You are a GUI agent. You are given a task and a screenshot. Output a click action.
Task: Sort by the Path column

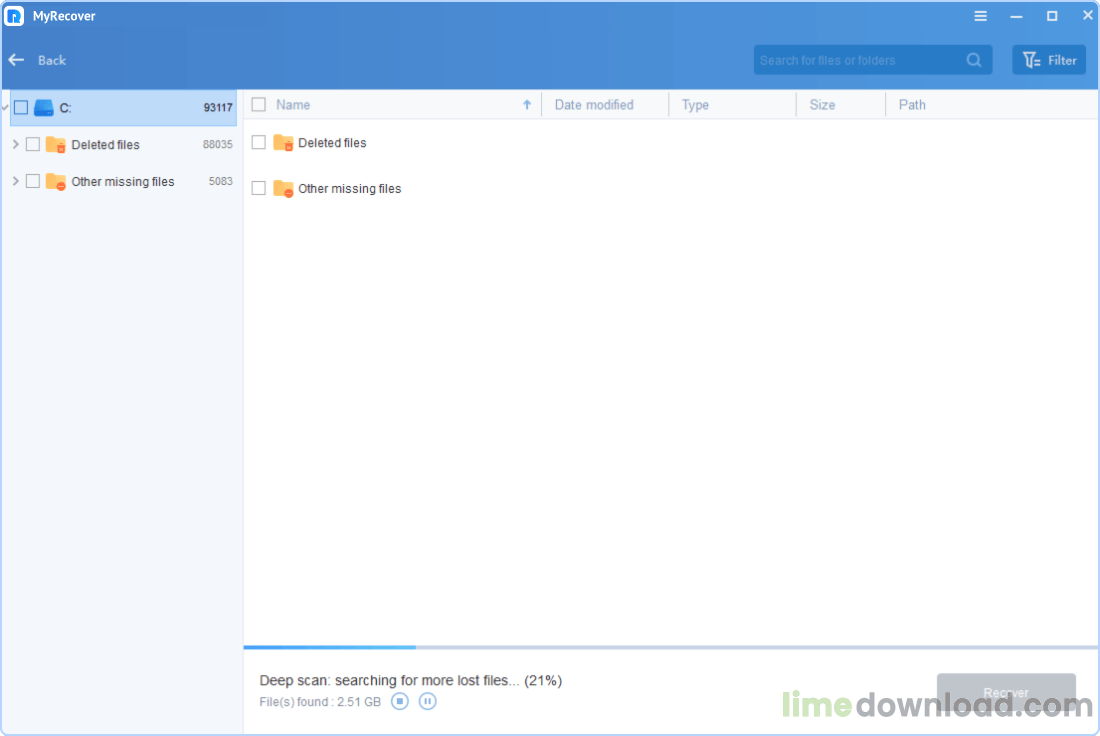point(912,105)
